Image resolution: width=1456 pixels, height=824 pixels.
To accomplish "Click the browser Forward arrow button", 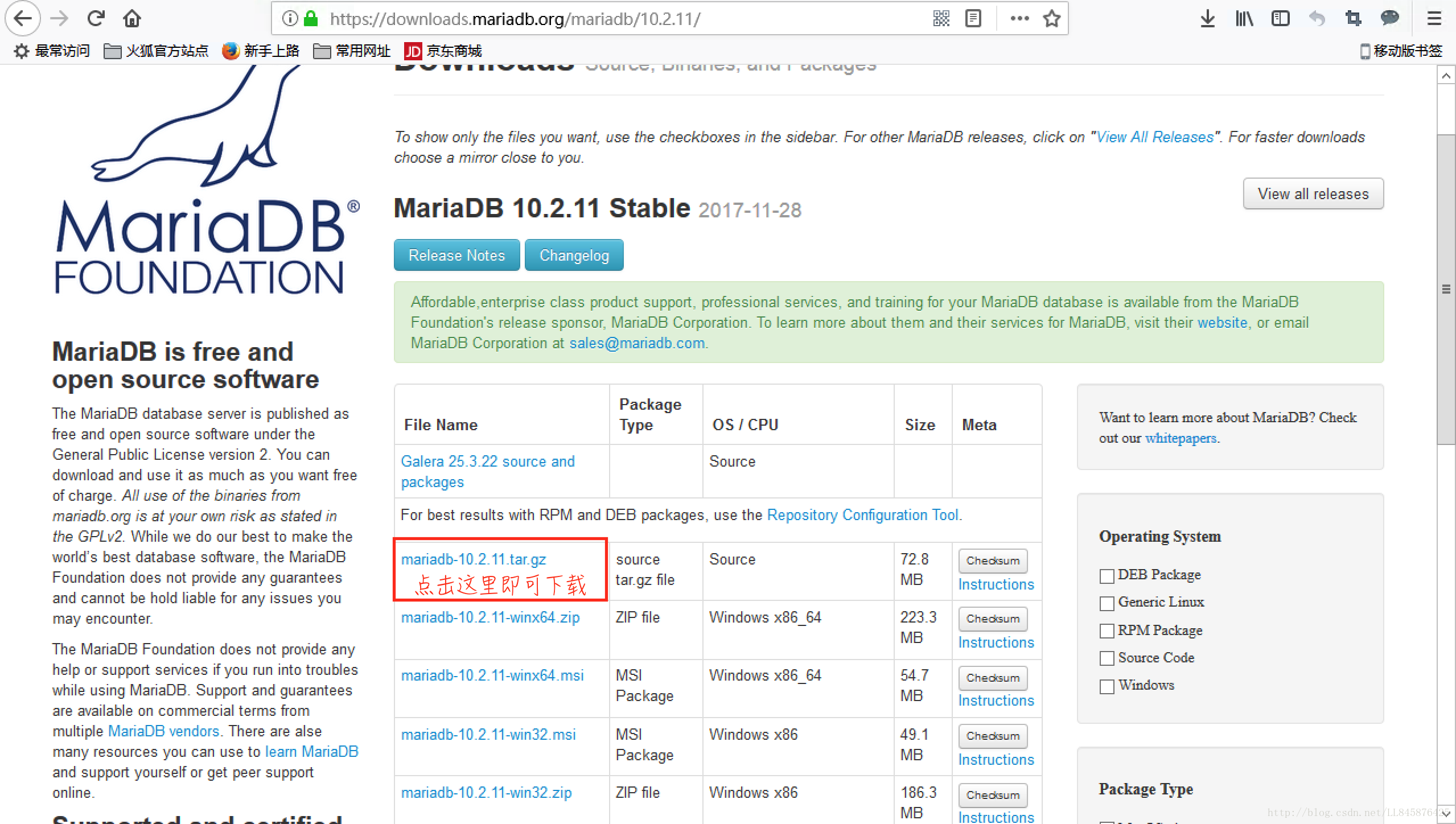I will (x=59, y=19).
